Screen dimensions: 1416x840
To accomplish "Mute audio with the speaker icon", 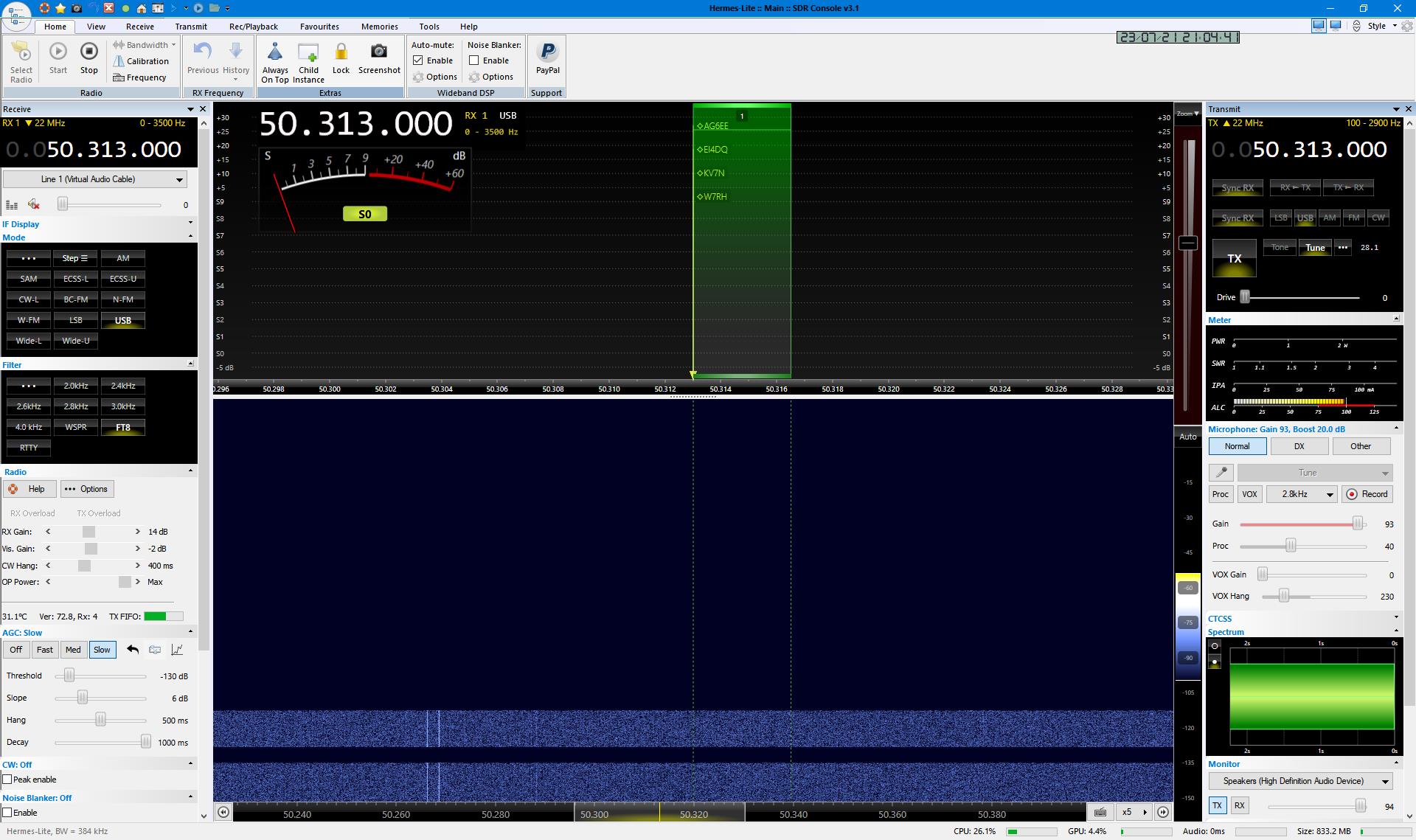I will pos(33,205).
